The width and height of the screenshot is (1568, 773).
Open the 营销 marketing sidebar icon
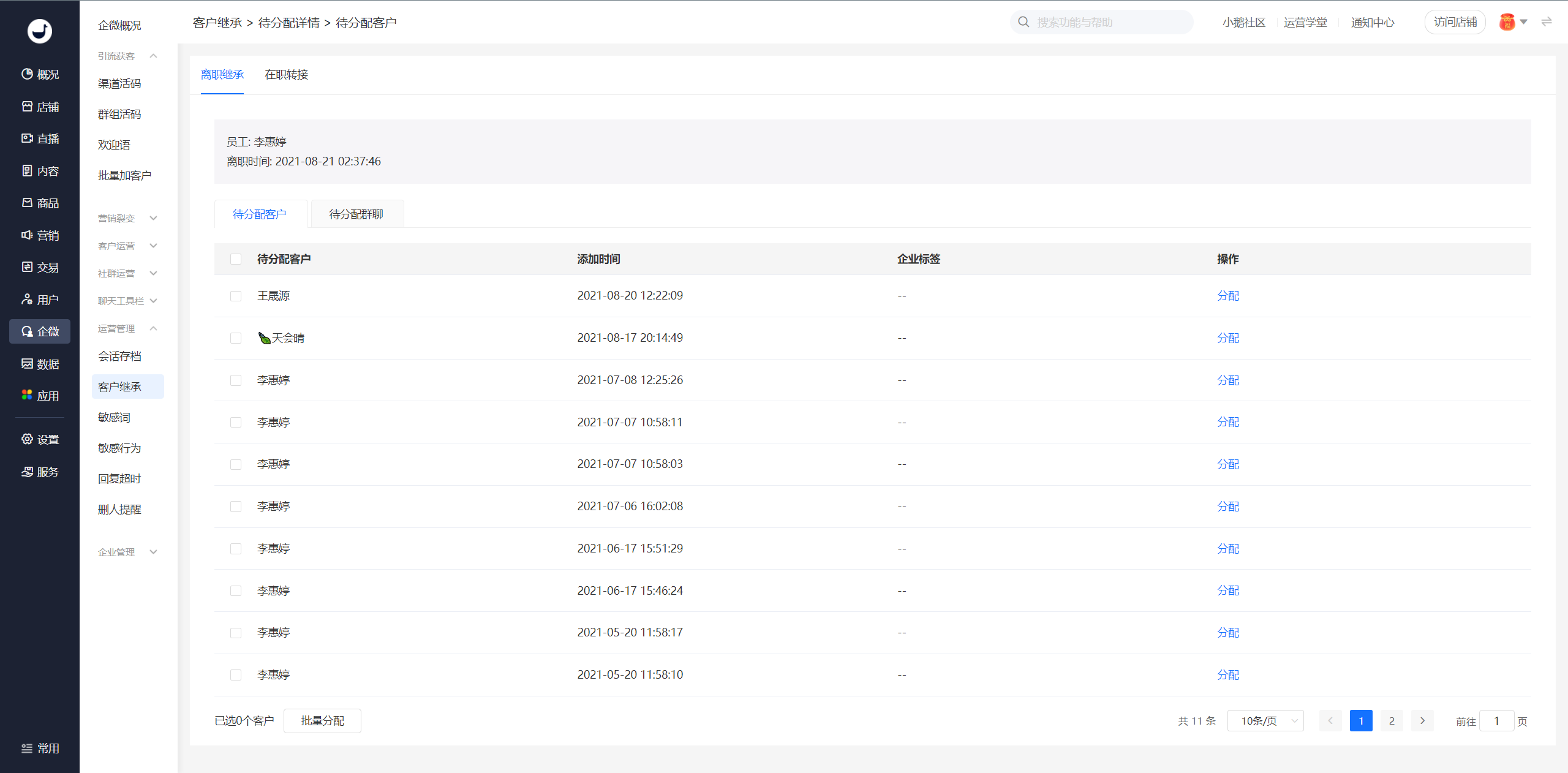[27, 235]
